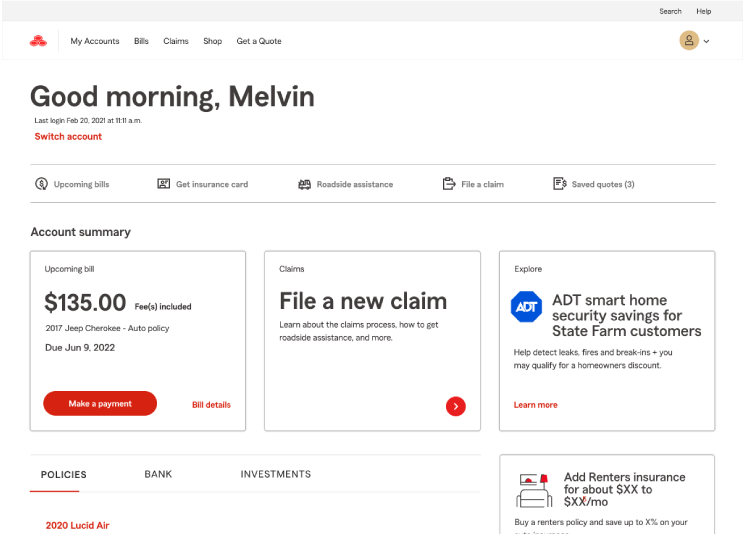Switch to the INVESTMENTS tab

pos(275,474)
